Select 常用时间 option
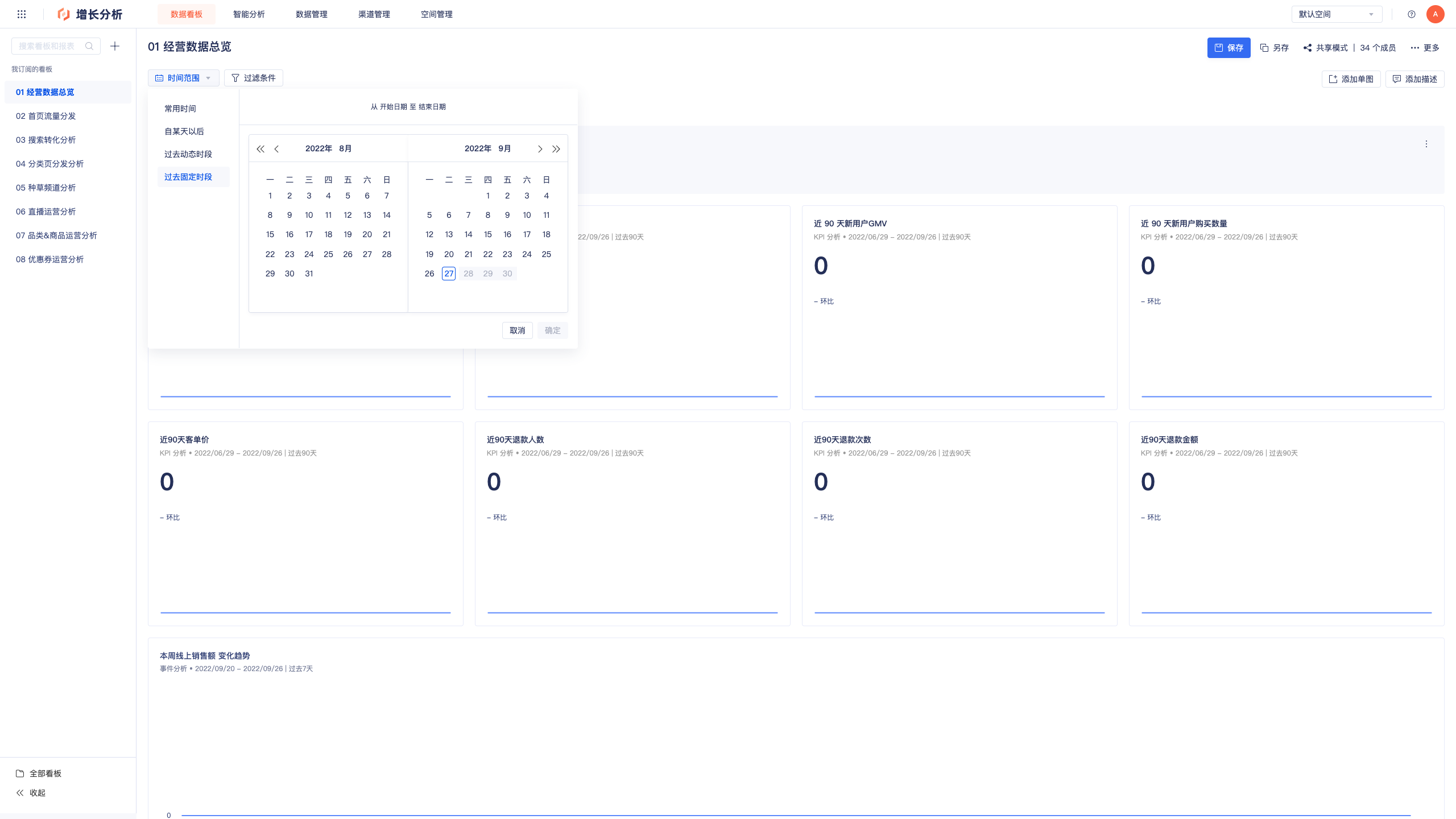Image resolution: width=1456 pixels, height=819 pixels. [193, 109]
